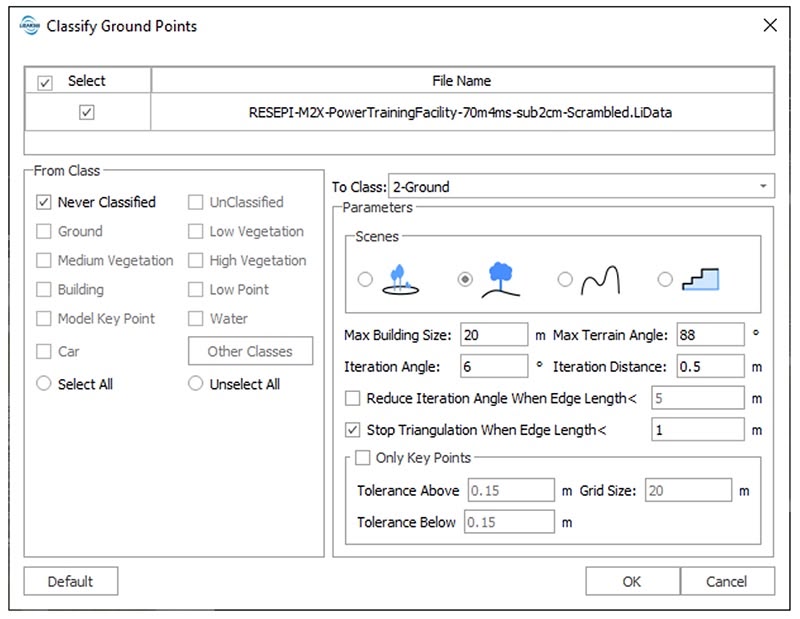Select the flat terrain with trees scene icon

tap(402, 281)
